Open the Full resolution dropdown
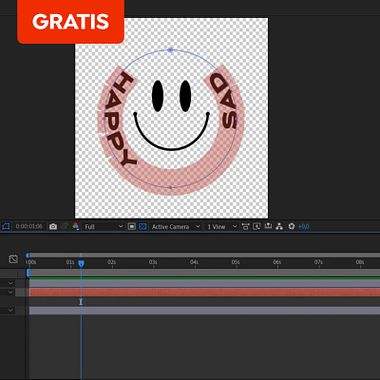Image resolution: width=380 pixels, height=380 pixels. point(104,227)
